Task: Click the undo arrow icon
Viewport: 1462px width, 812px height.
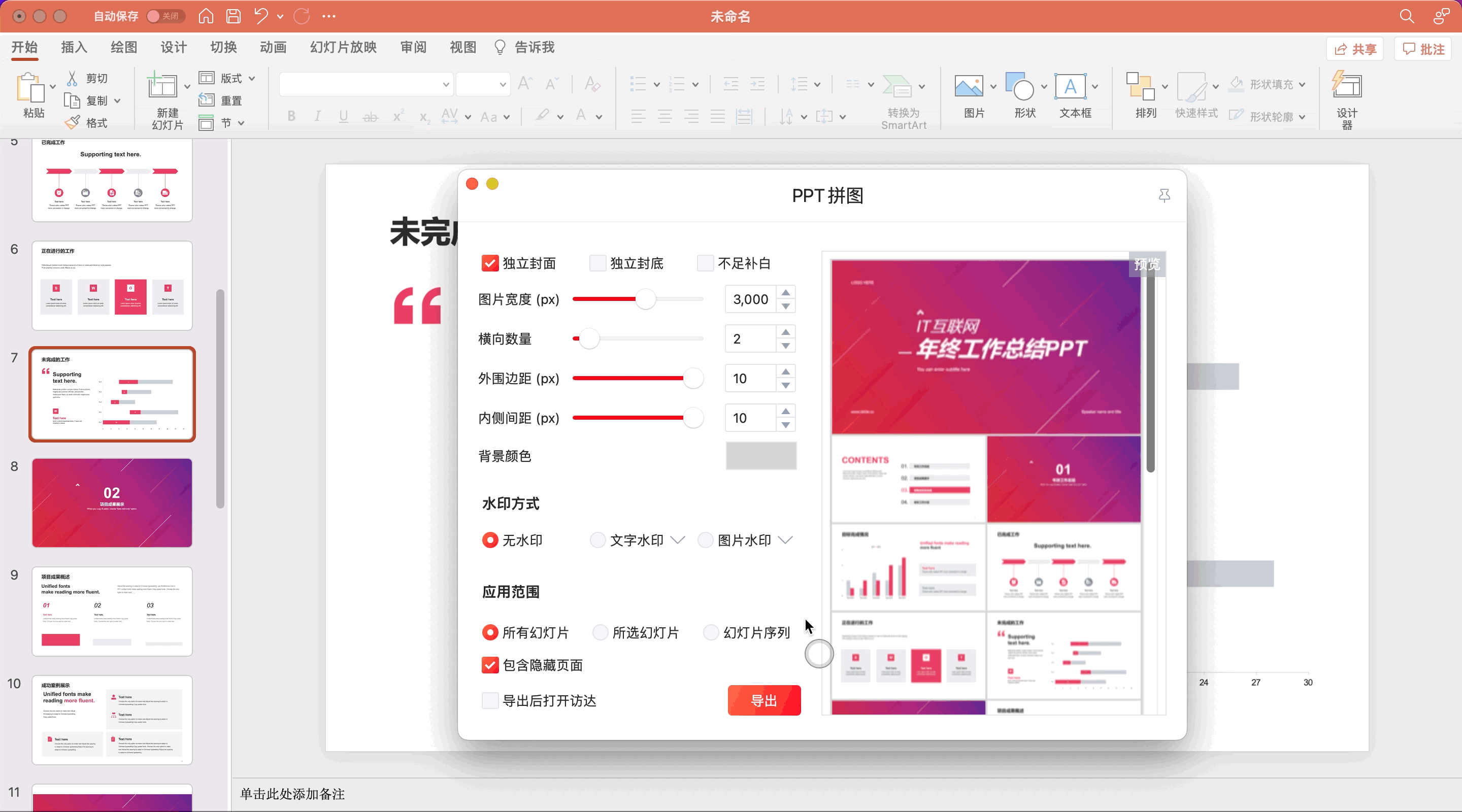Action: (x=261, y=16)
